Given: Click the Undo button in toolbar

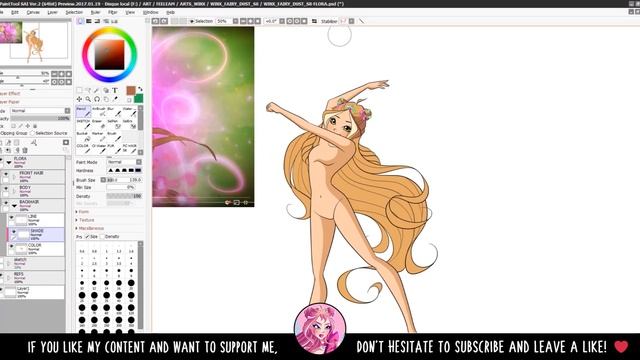Looking at the screenshot, I should click(156, 21).
